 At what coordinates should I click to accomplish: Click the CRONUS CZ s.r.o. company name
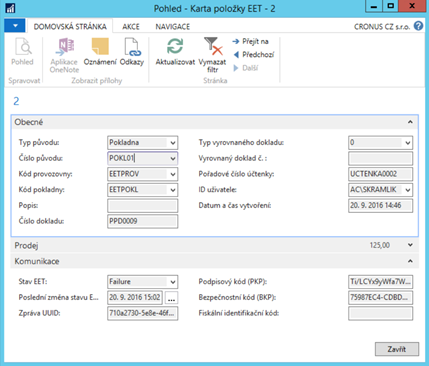pyautogui.click(x=382, y=27)
